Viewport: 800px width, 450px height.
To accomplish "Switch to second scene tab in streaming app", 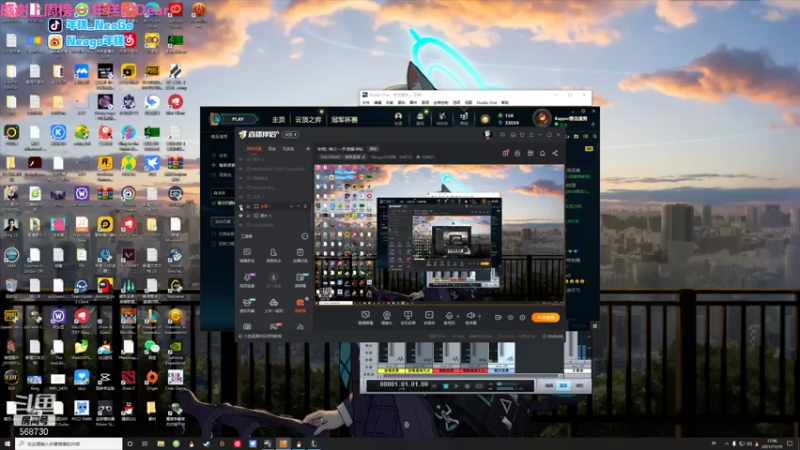I will (x=272, y=149).
